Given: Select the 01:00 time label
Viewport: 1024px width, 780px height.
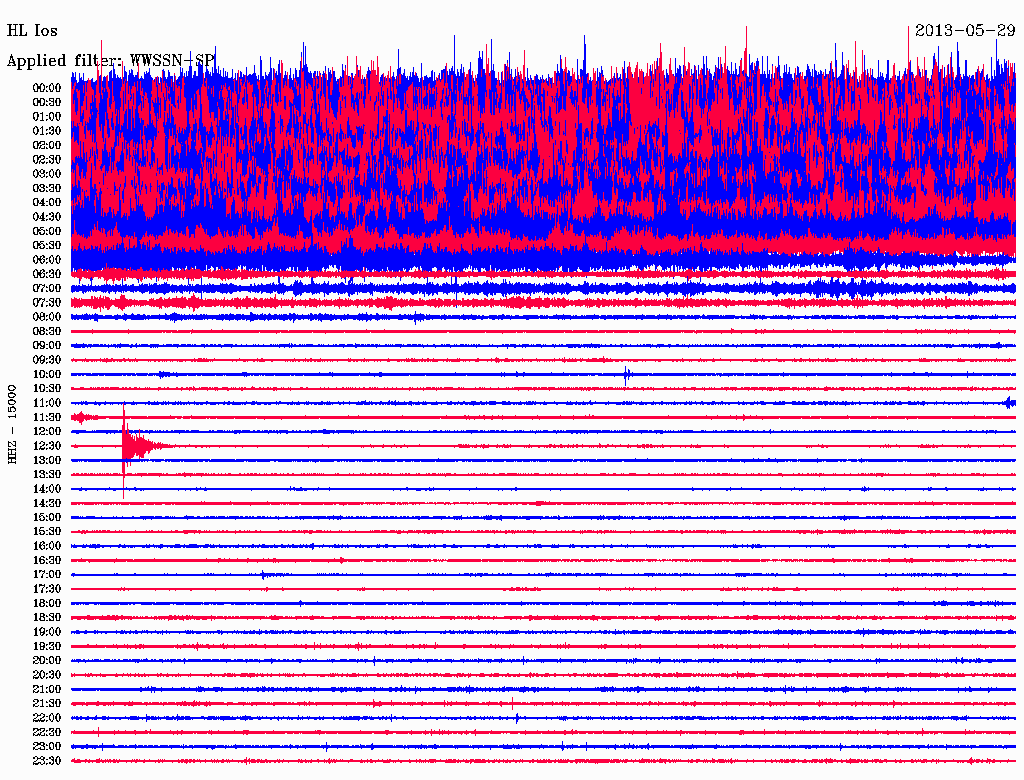Looking at the screenshot, I should pyautogui.click(x=46, y=116).
